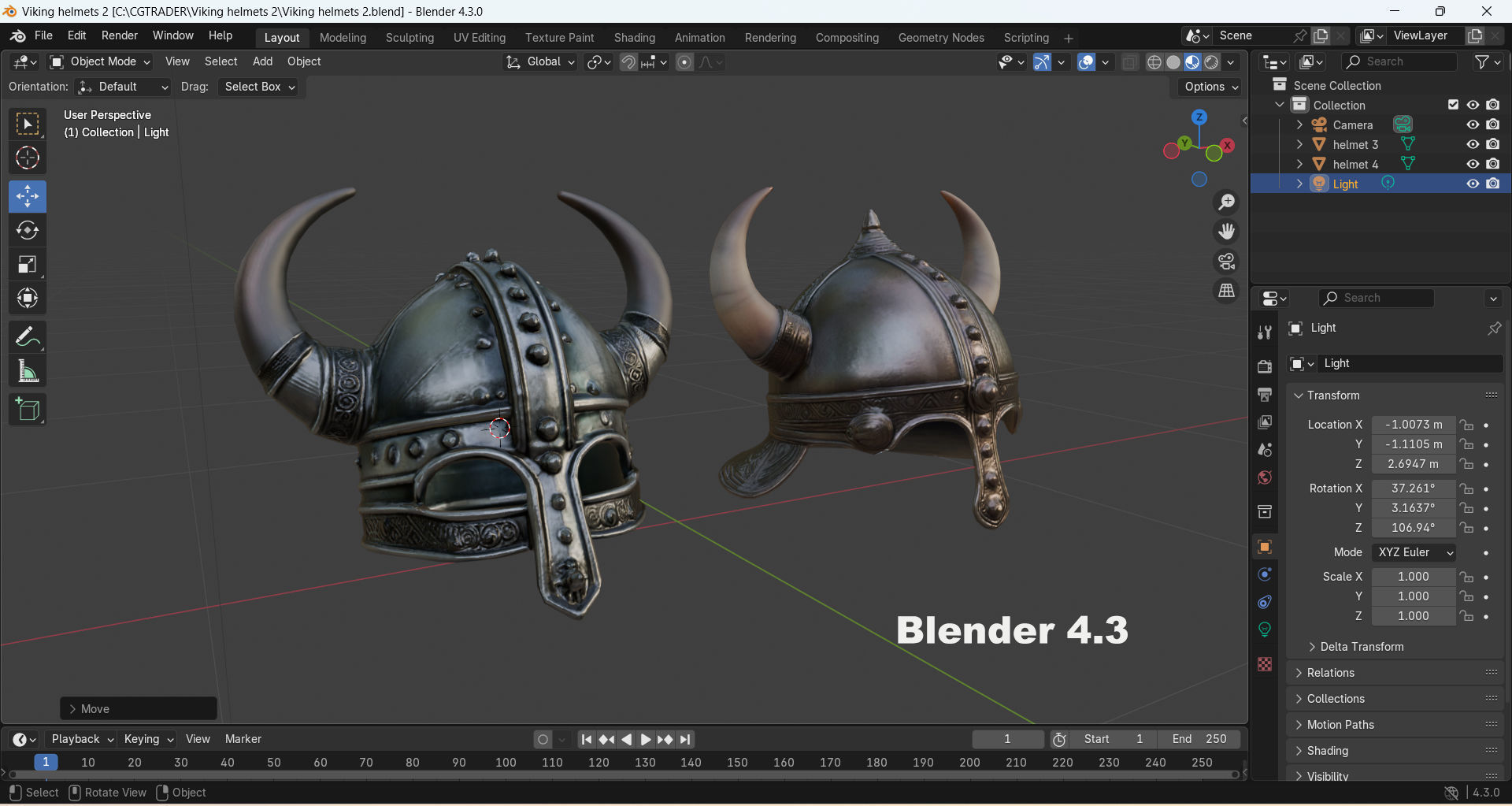
Task: Hide Camera in viewport via eye icon
Action: (x=1473, y=124)
